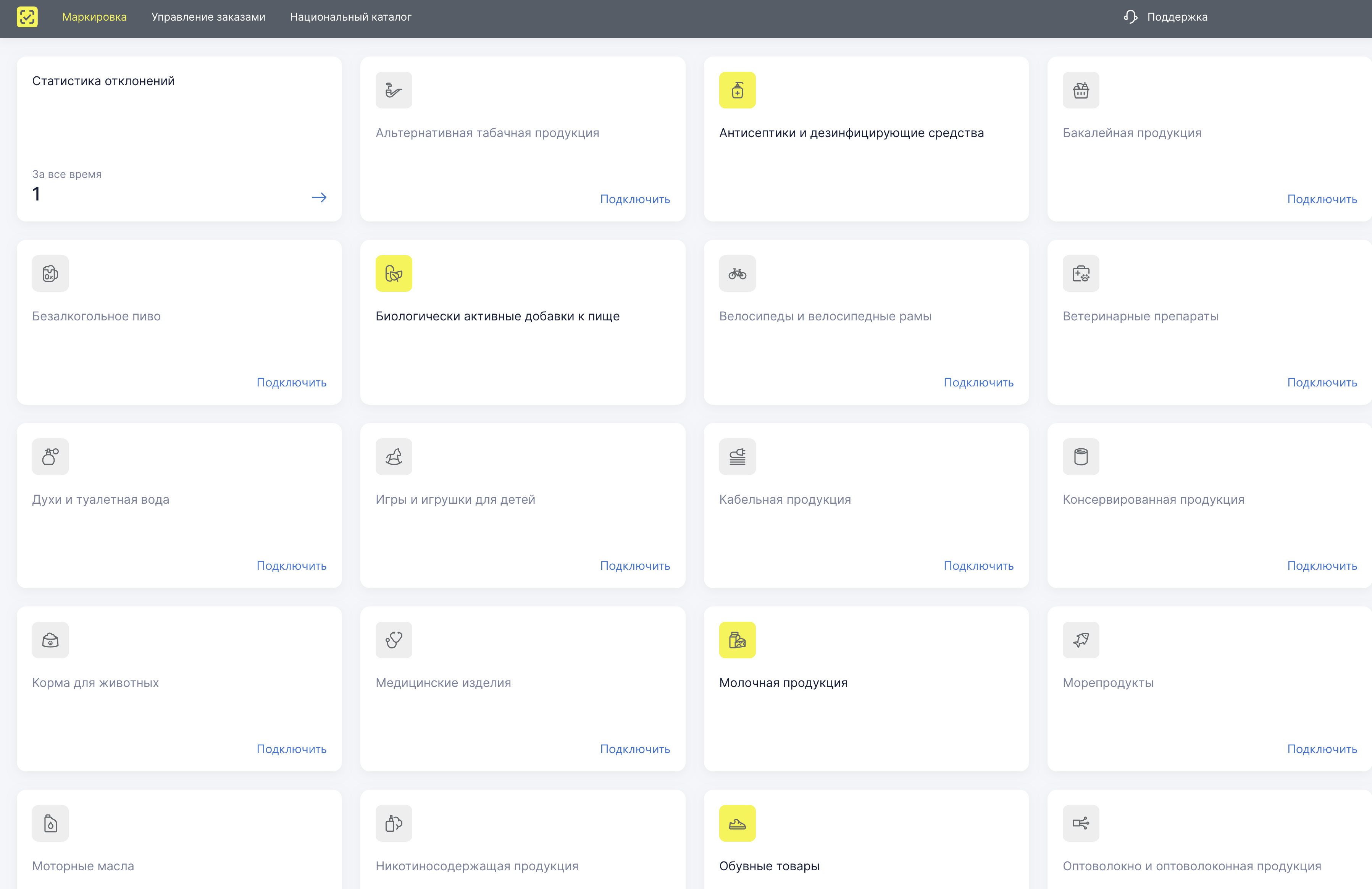Select the Ветеринарные препараты card title

[x=1140, y=317]
